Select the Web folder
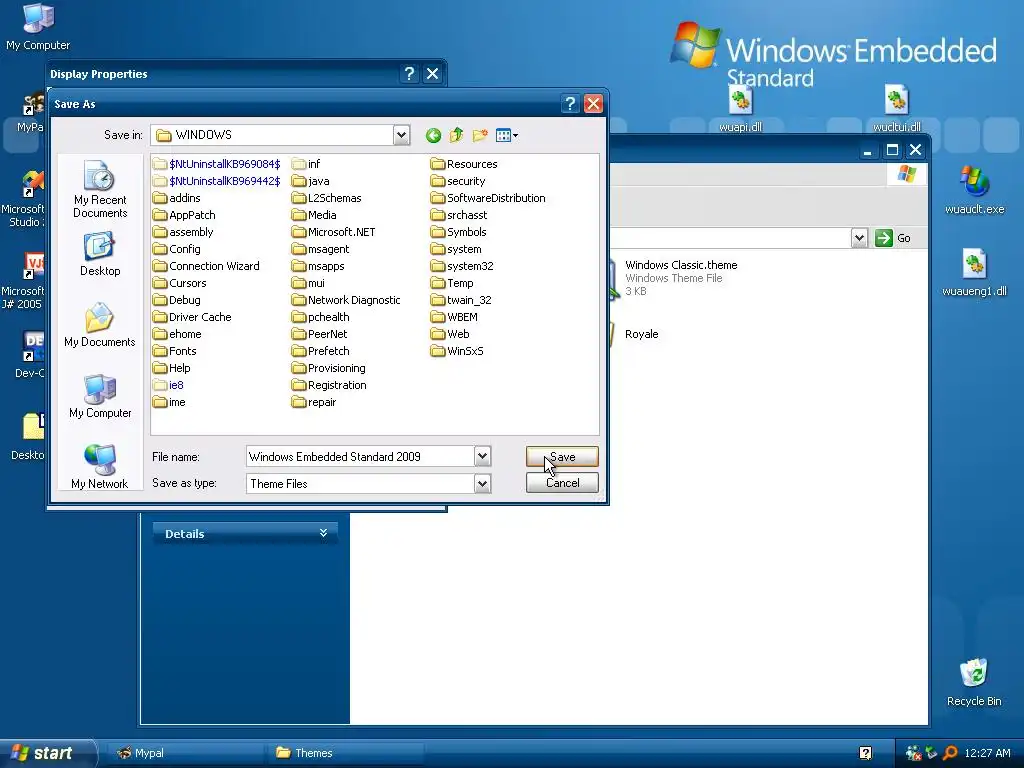Viewport: 1024px width, 768px height. 451,334
